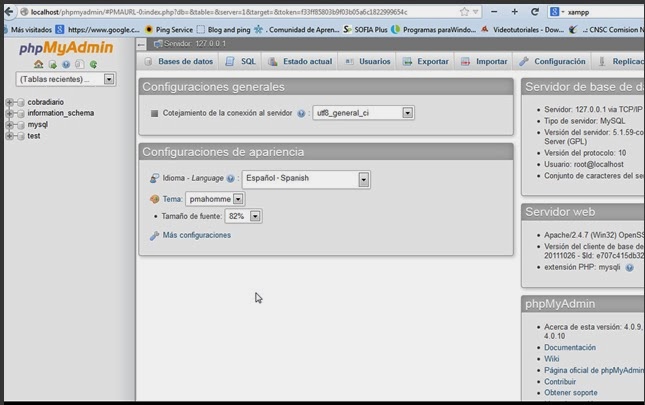645x405 pixels.
Task: Open address bar history dropdown arrow
Action: coord(476,12)
